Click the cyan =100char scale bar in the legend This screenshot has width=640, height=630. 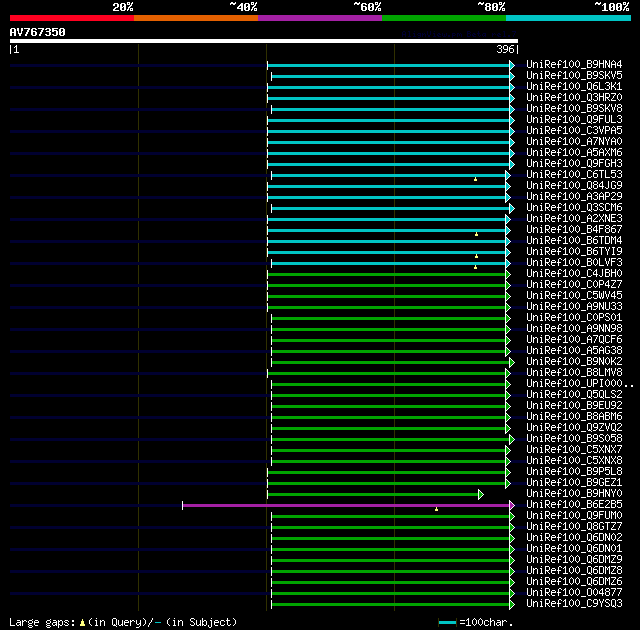pyautogui.click(x=447, y=623)
